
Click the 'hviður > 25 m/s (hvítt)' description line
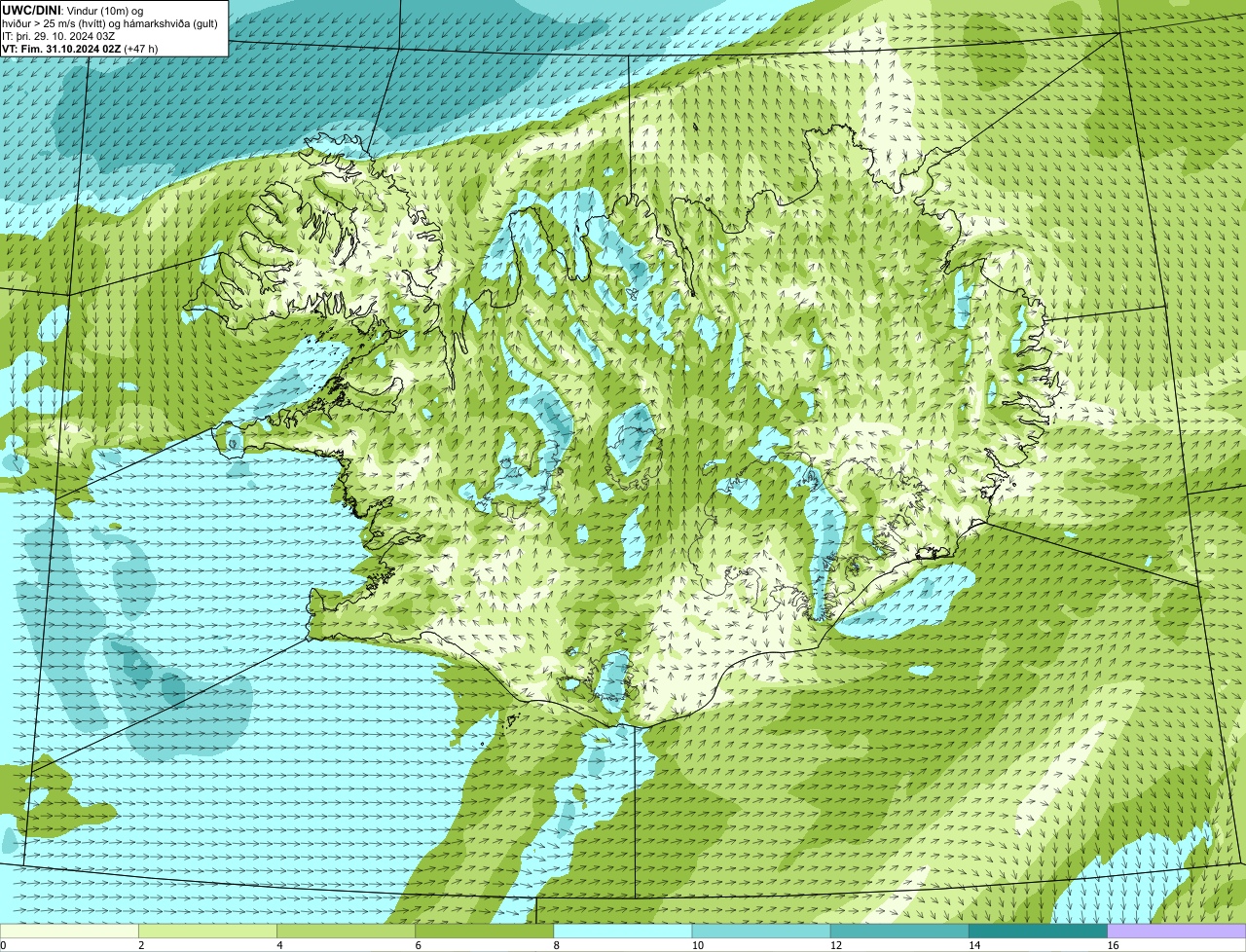tap(110, 23)
